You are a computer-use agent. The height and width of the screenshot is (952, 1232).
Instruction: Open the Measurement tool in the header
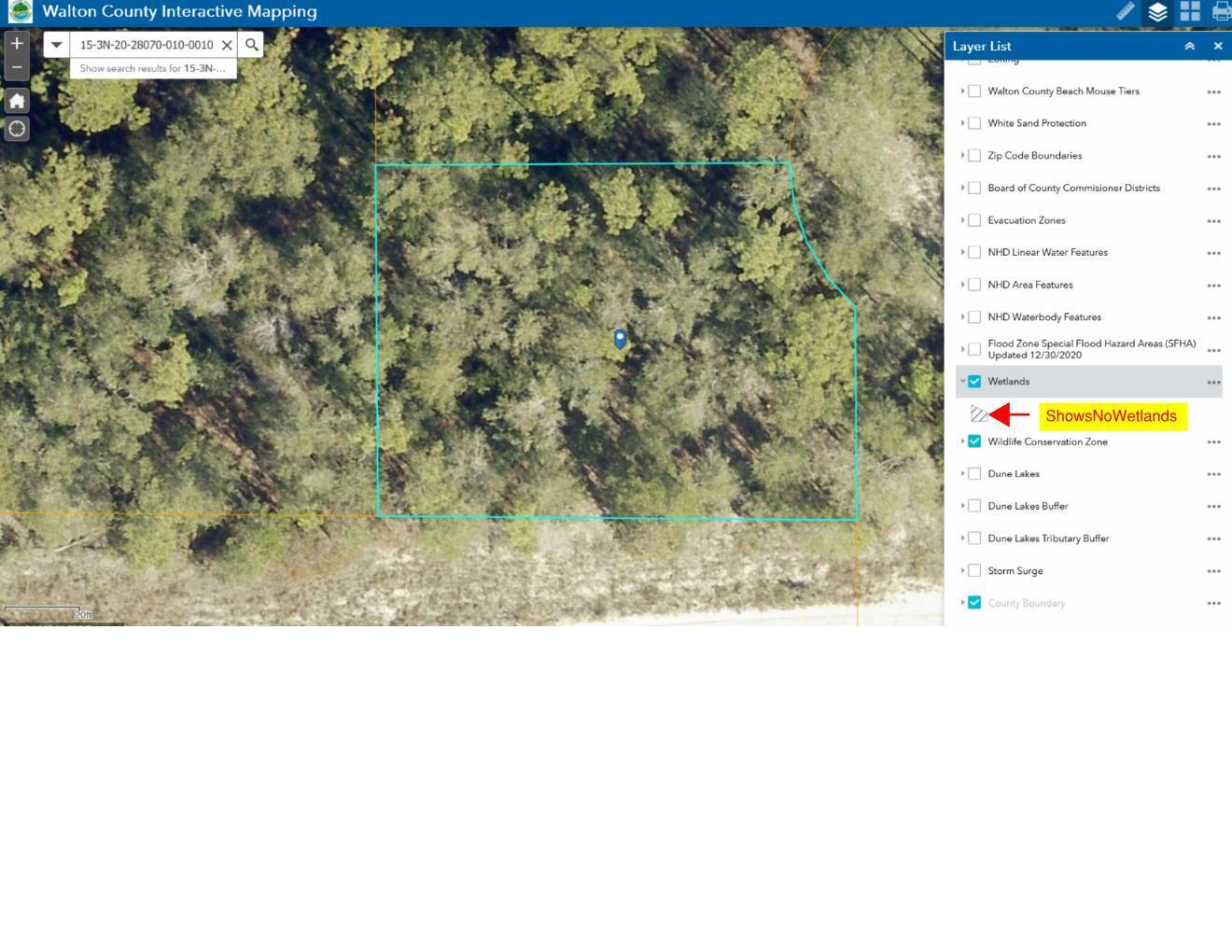(x=1125, y=12)
